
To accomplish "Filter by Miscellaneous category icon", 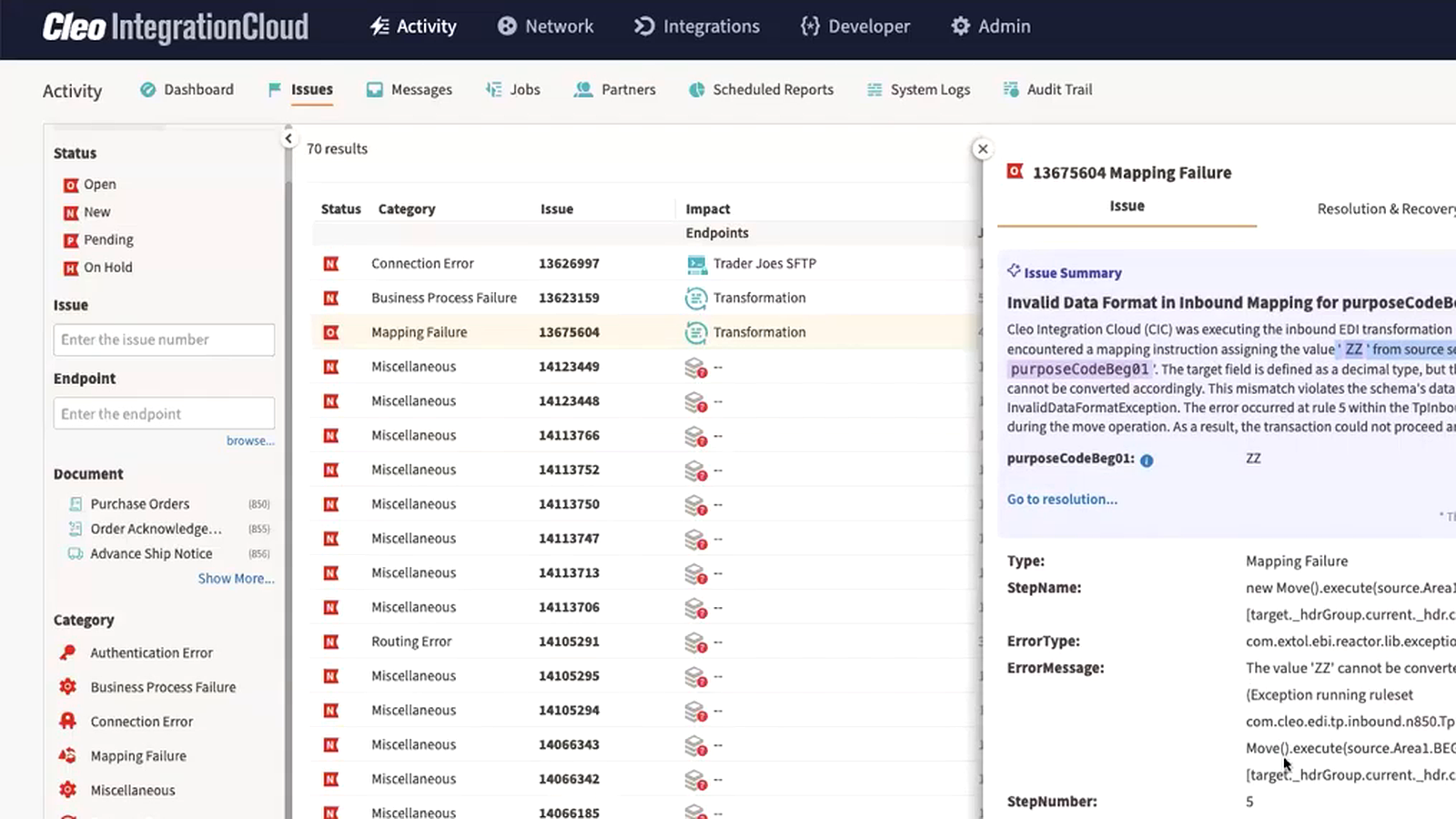I will (x=68, y=790).
